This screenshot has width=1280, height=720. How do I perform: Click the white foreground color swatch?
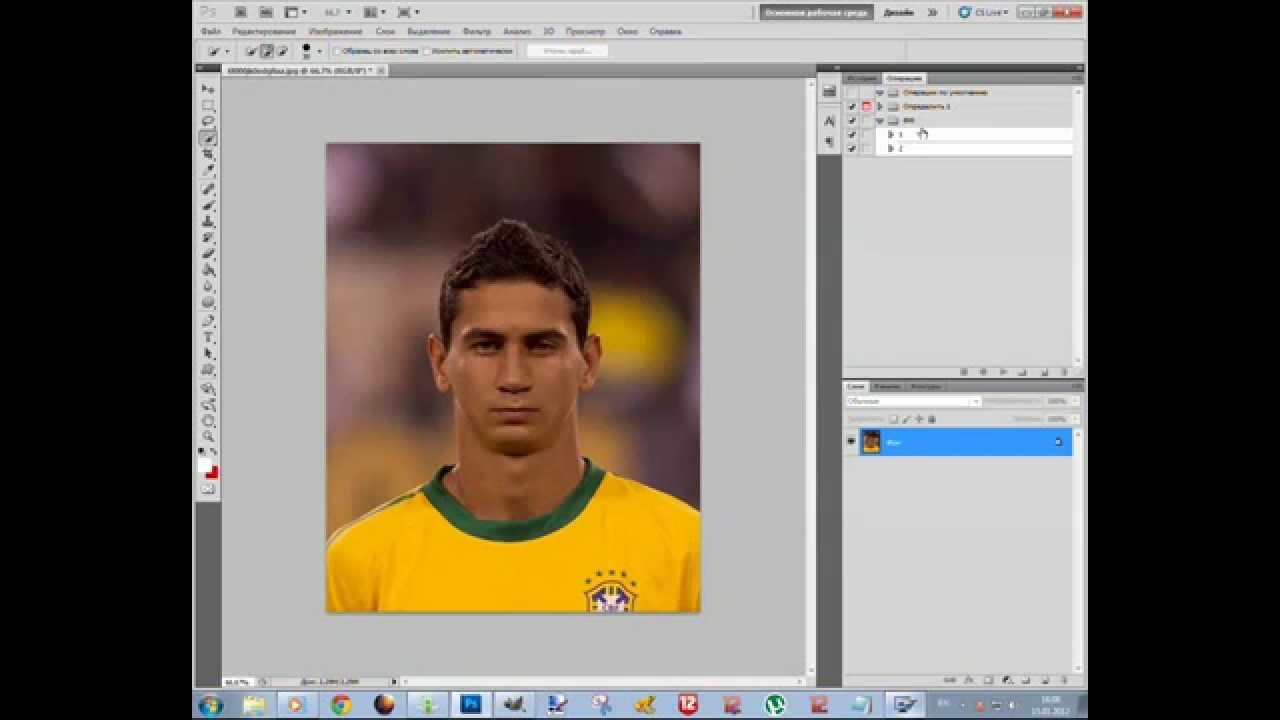click(205, 465)
